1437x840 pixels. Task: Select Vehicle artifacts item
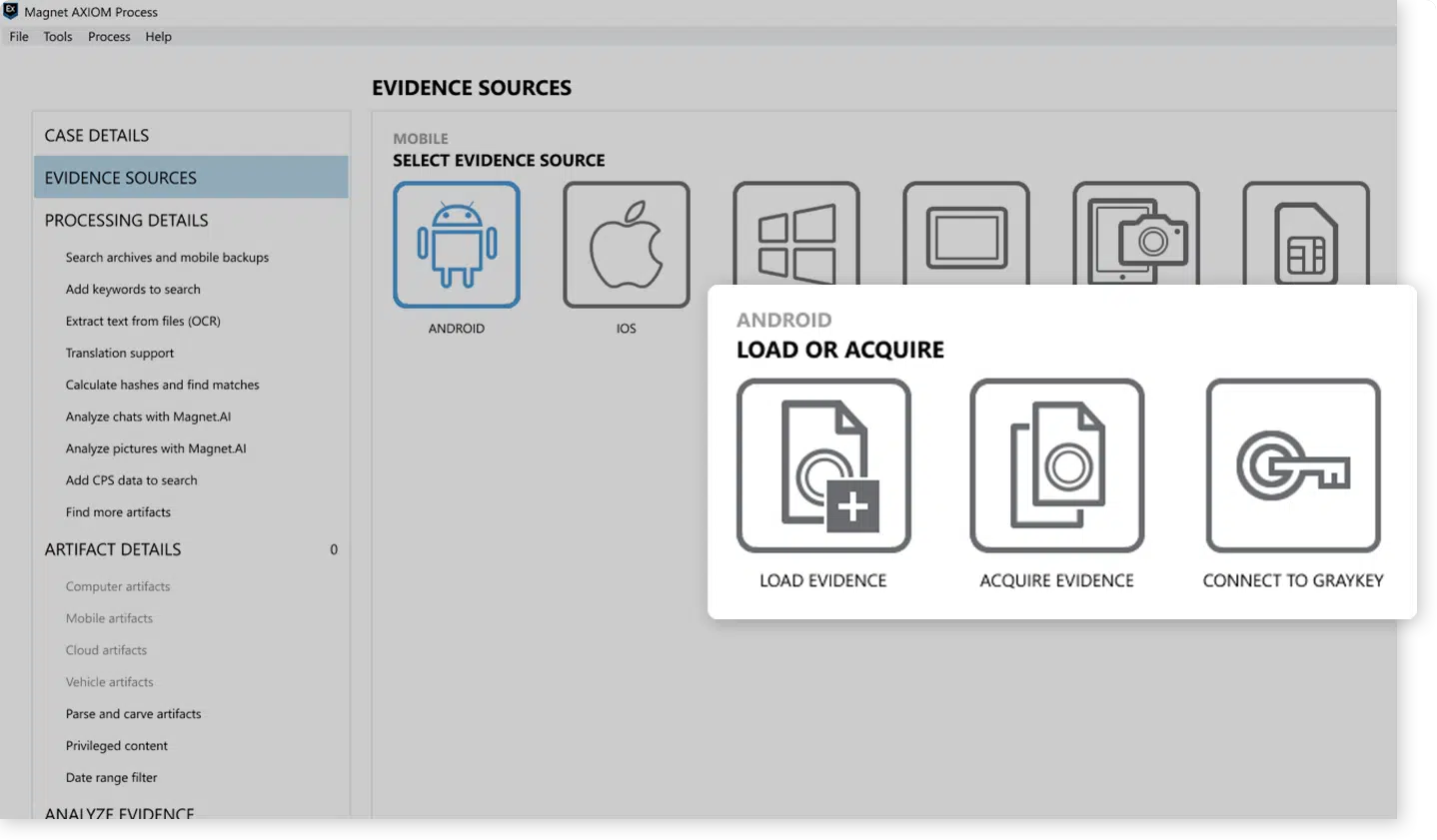pos(109,683)
